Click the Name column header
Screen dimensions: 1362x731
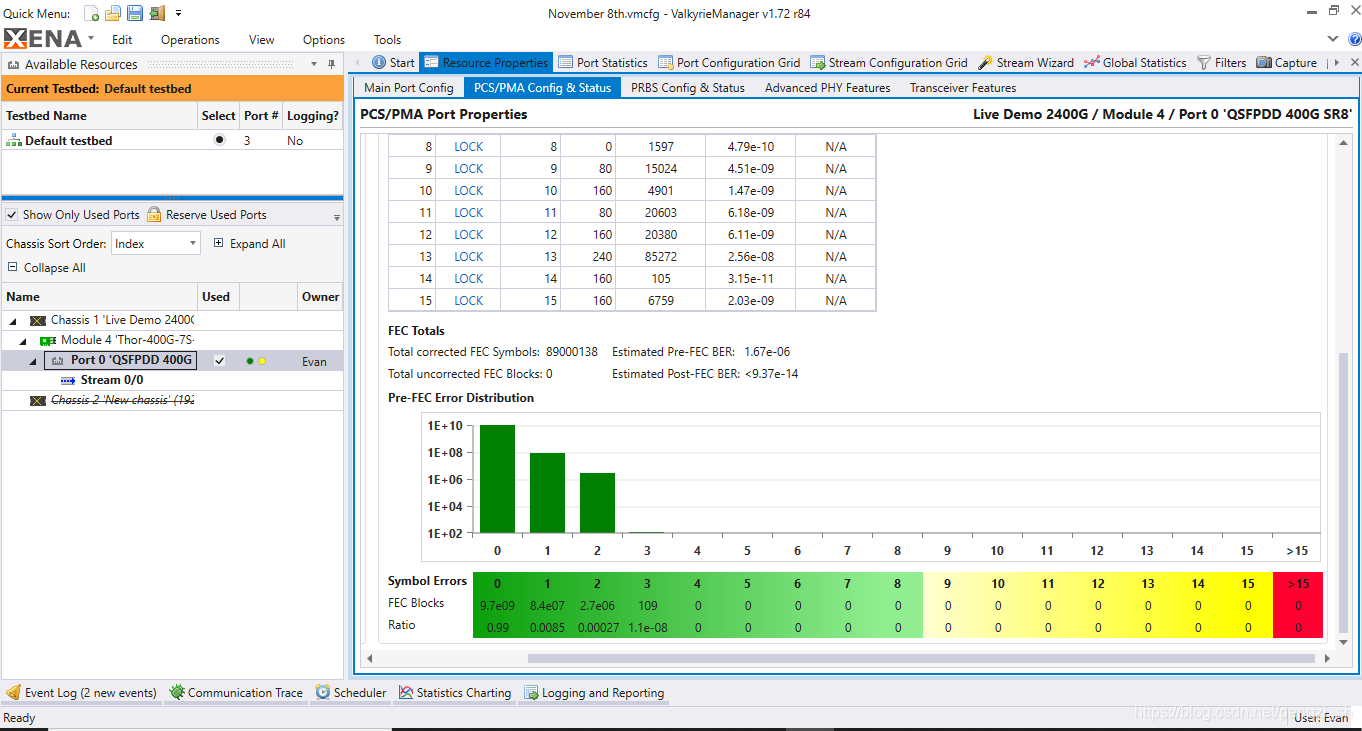click(100, 296)
